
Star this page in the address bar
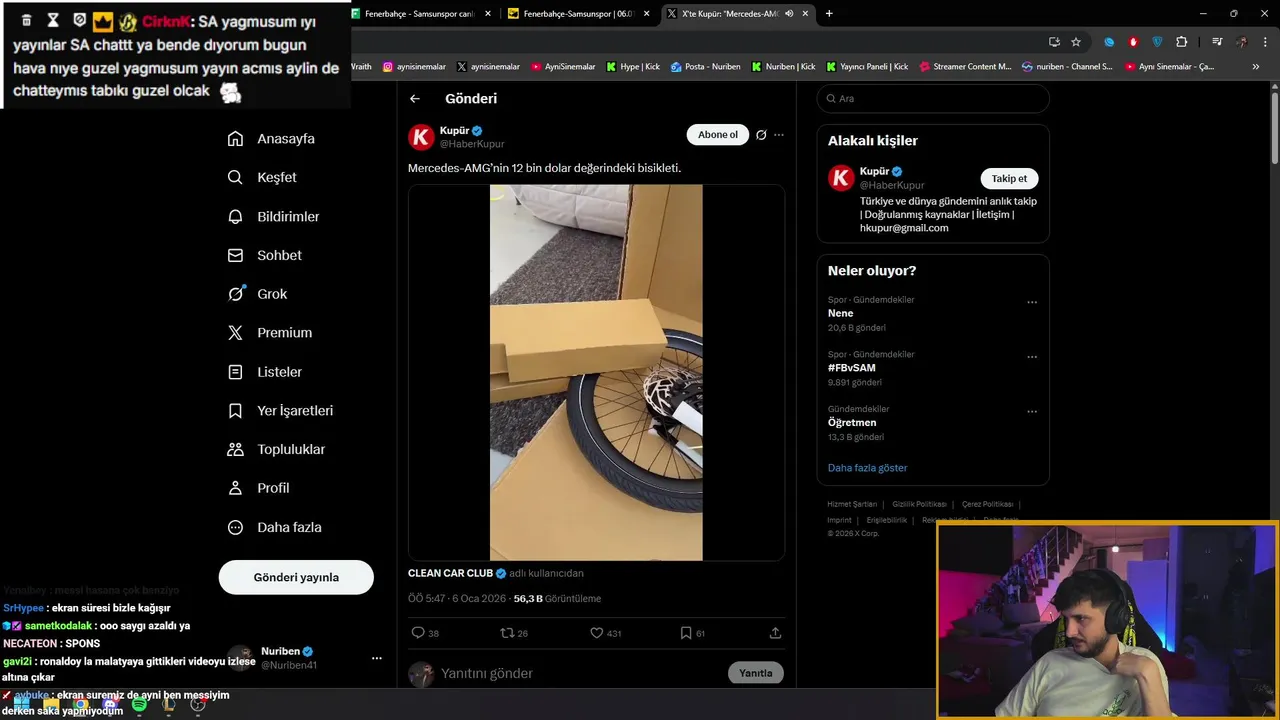tap(1076, 42)
